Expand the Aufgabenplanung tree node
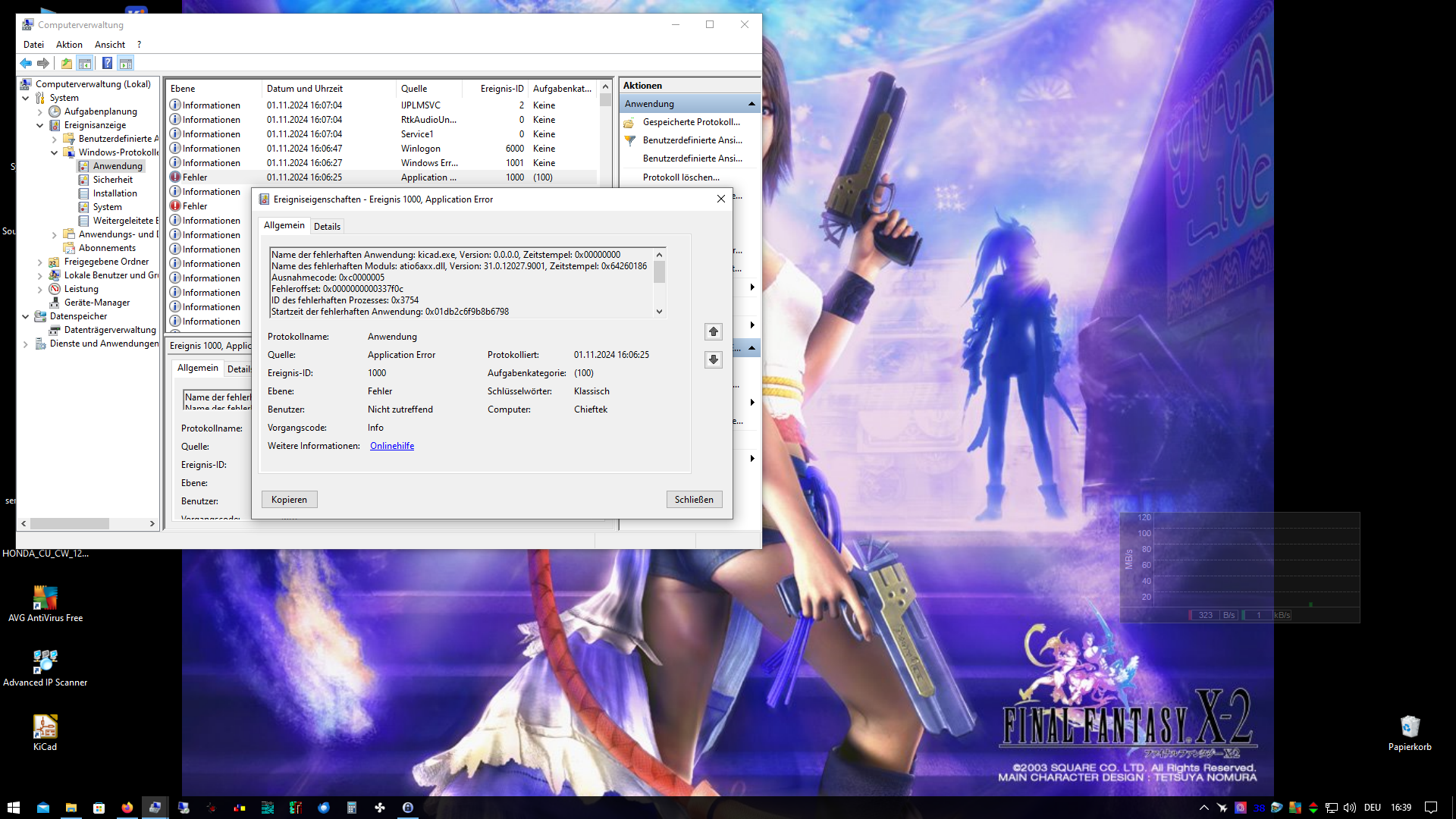 click(x=39, y=111)
